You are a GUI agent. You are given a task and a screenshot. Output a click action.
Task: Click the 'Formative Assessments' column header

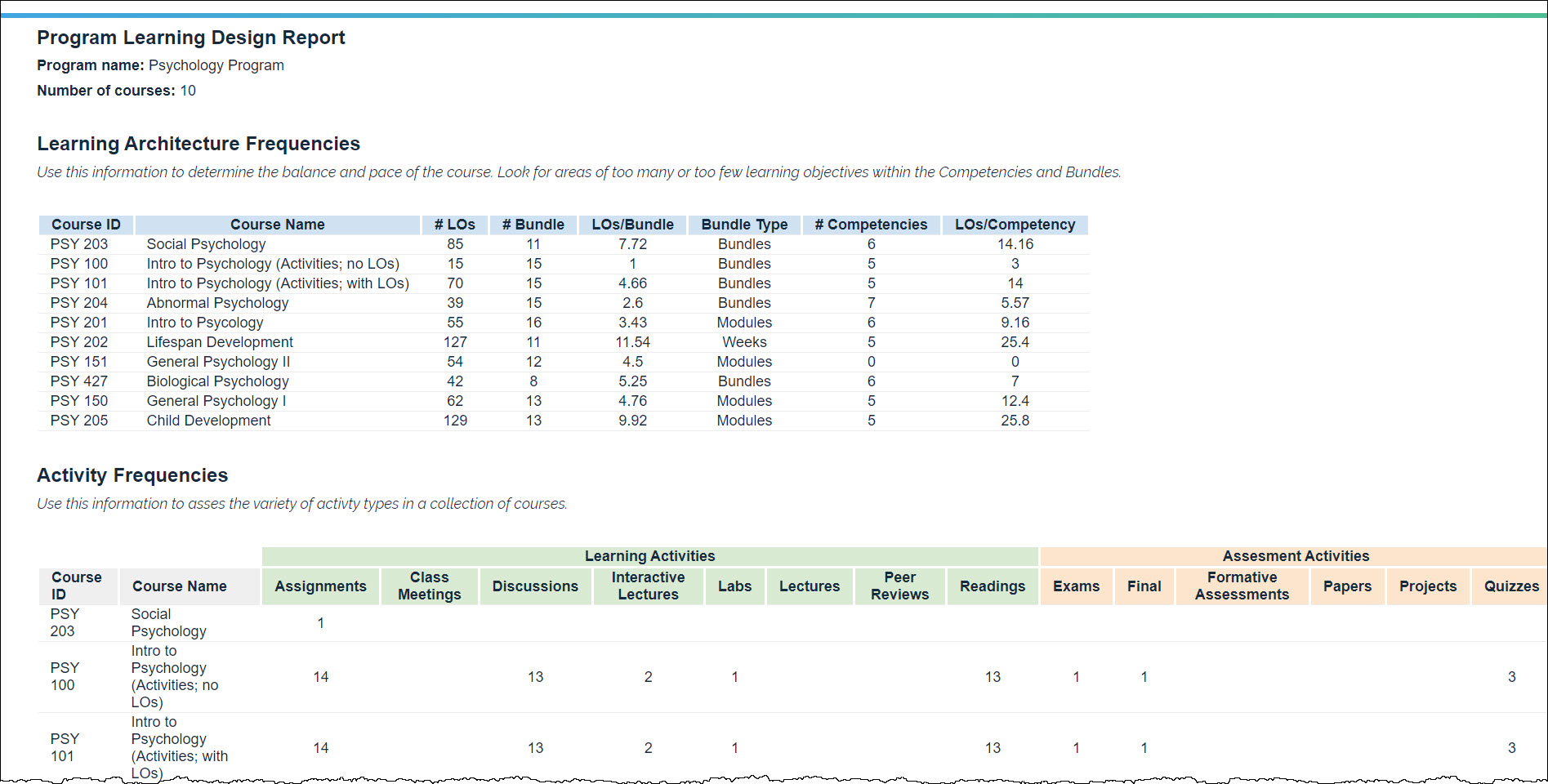pos(1242,586)
